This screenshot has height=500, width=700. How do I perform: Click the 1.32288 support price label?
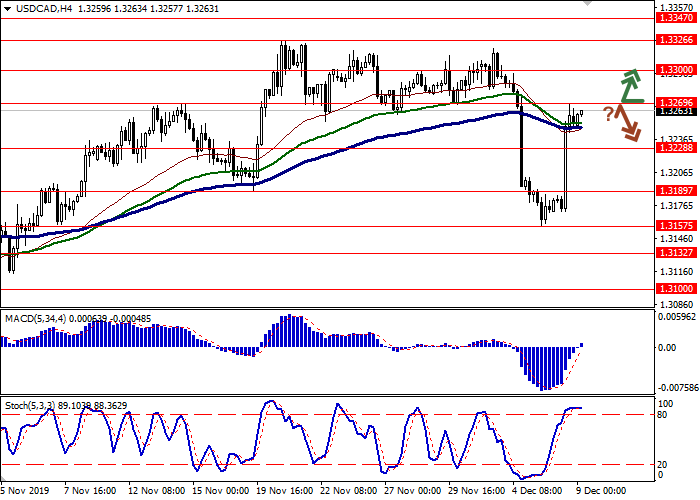coord(672,148)
